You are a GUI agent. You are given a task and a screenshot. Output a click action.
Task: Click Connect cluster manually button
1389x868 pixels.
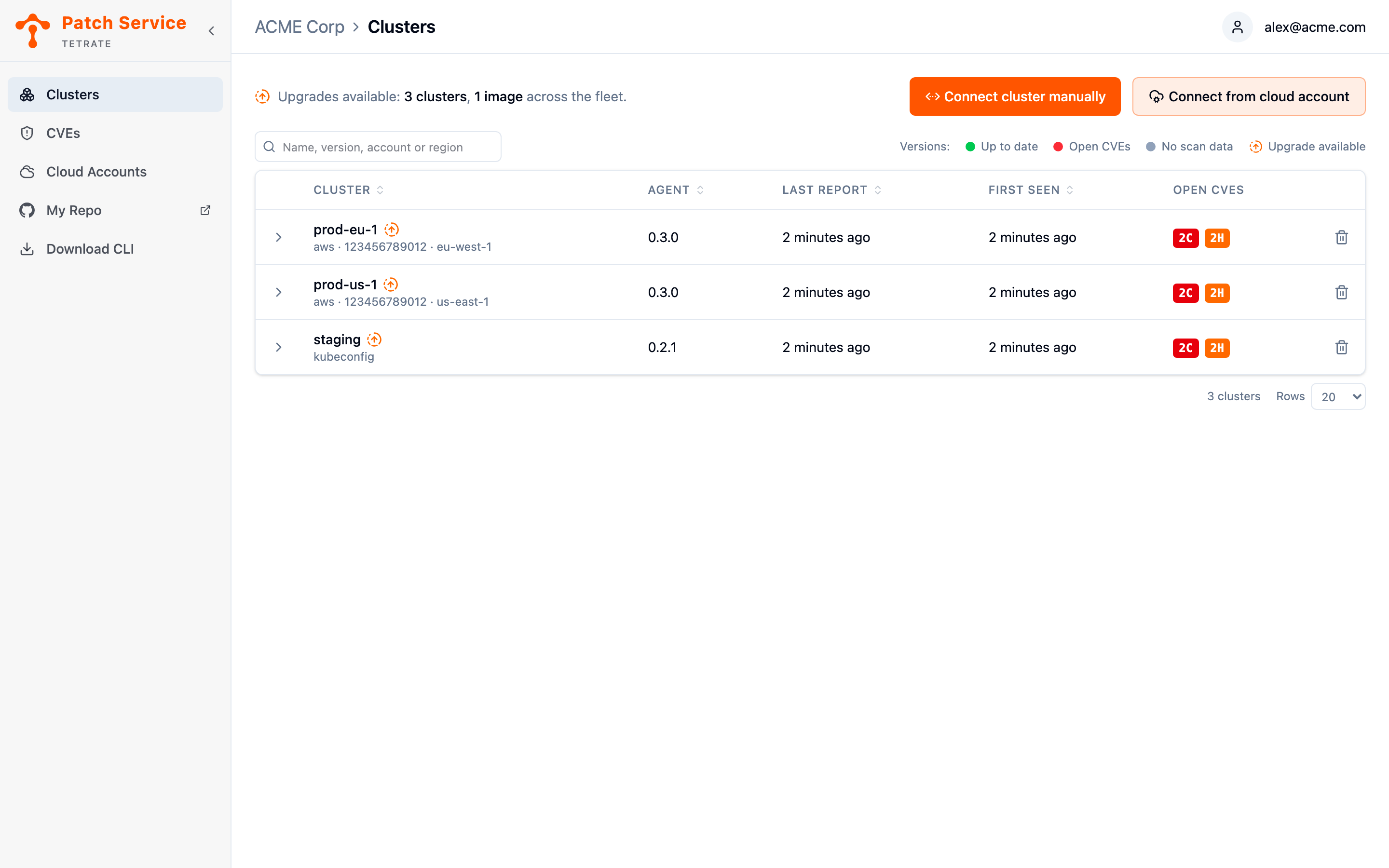click(1015, 96)
